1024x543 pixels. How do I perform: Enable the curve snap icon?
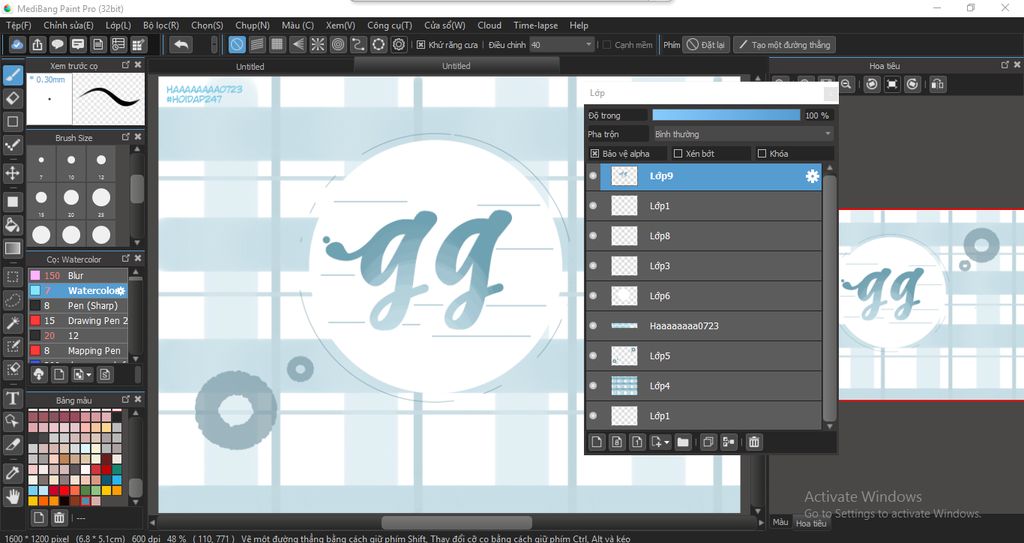[358, 44]
